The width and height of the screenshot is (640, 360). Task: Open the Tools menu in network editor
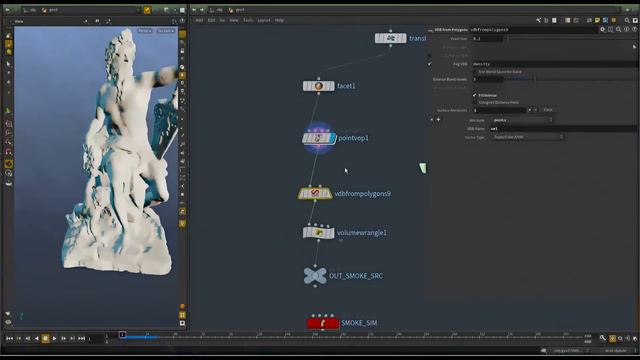tap(248, 20)
